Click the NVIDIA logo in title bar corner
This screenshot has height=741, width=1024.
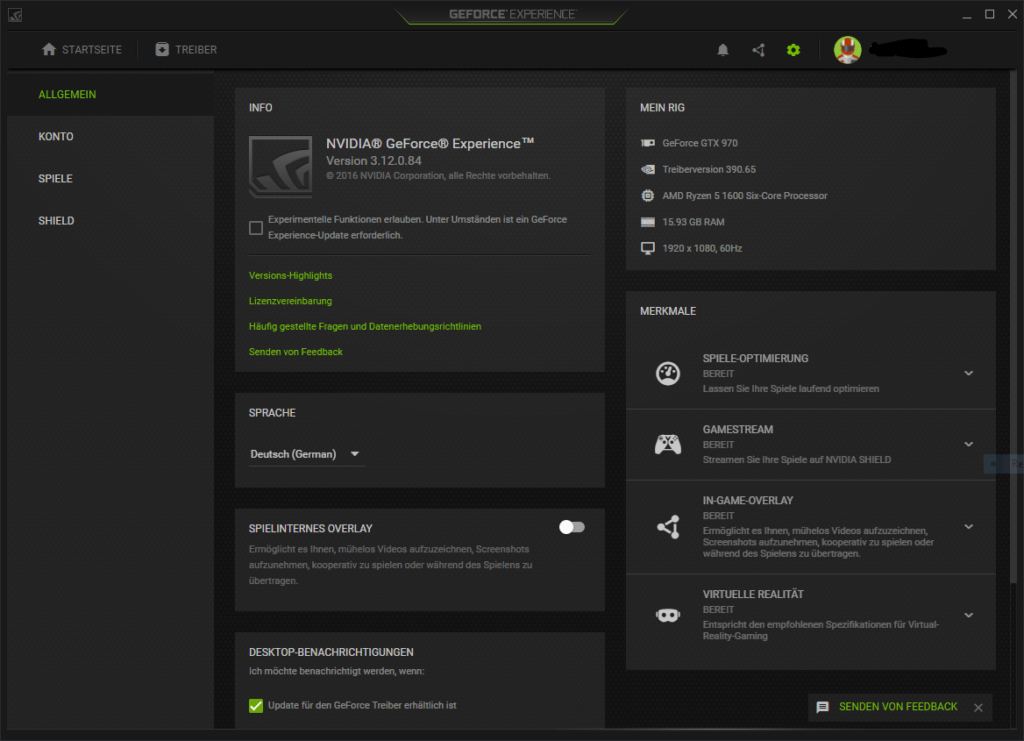click(x=15, y=14)
